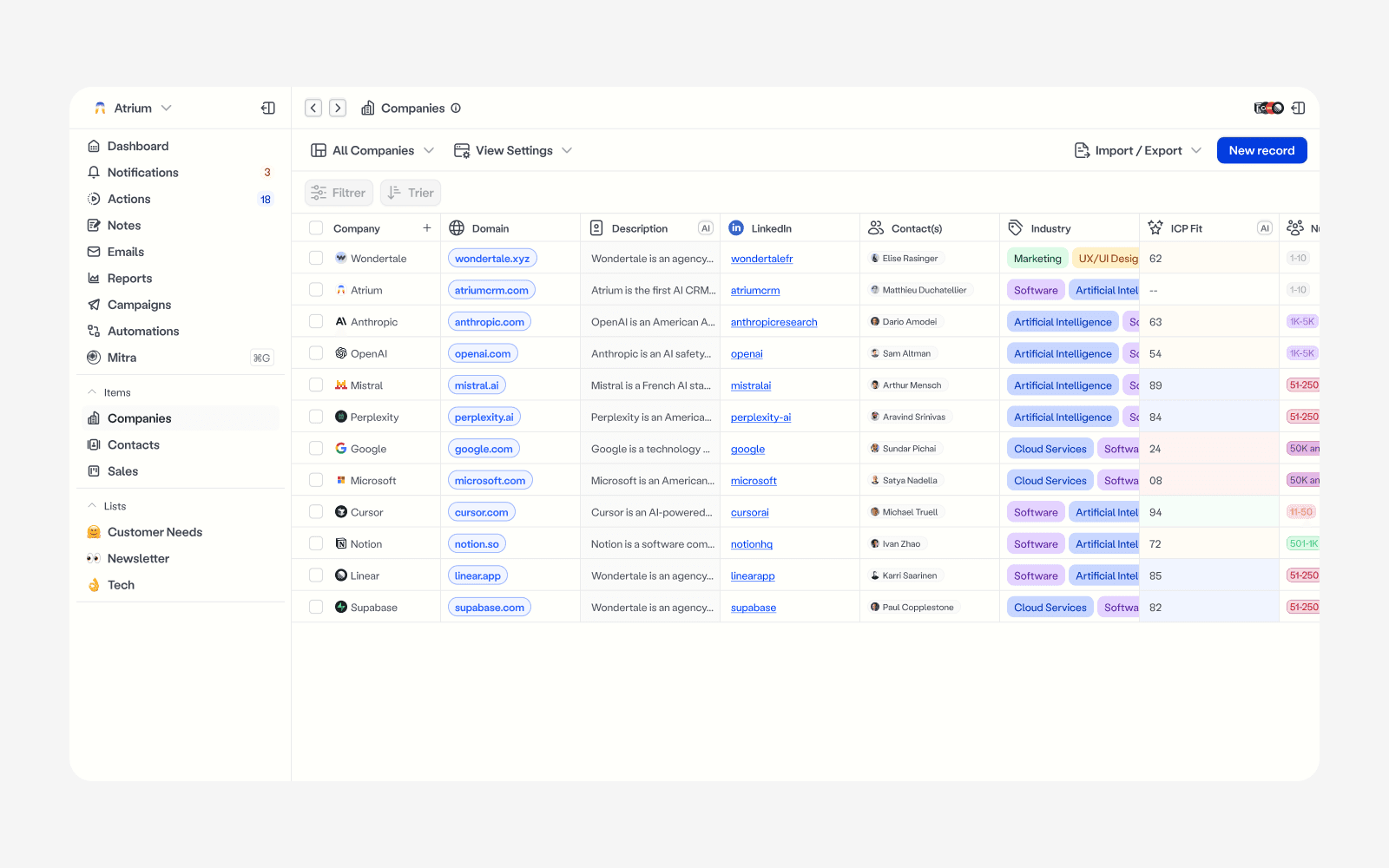Click the user avatars in top bar
Screen dimensions: 1389x868
(x=1269, y=108)
